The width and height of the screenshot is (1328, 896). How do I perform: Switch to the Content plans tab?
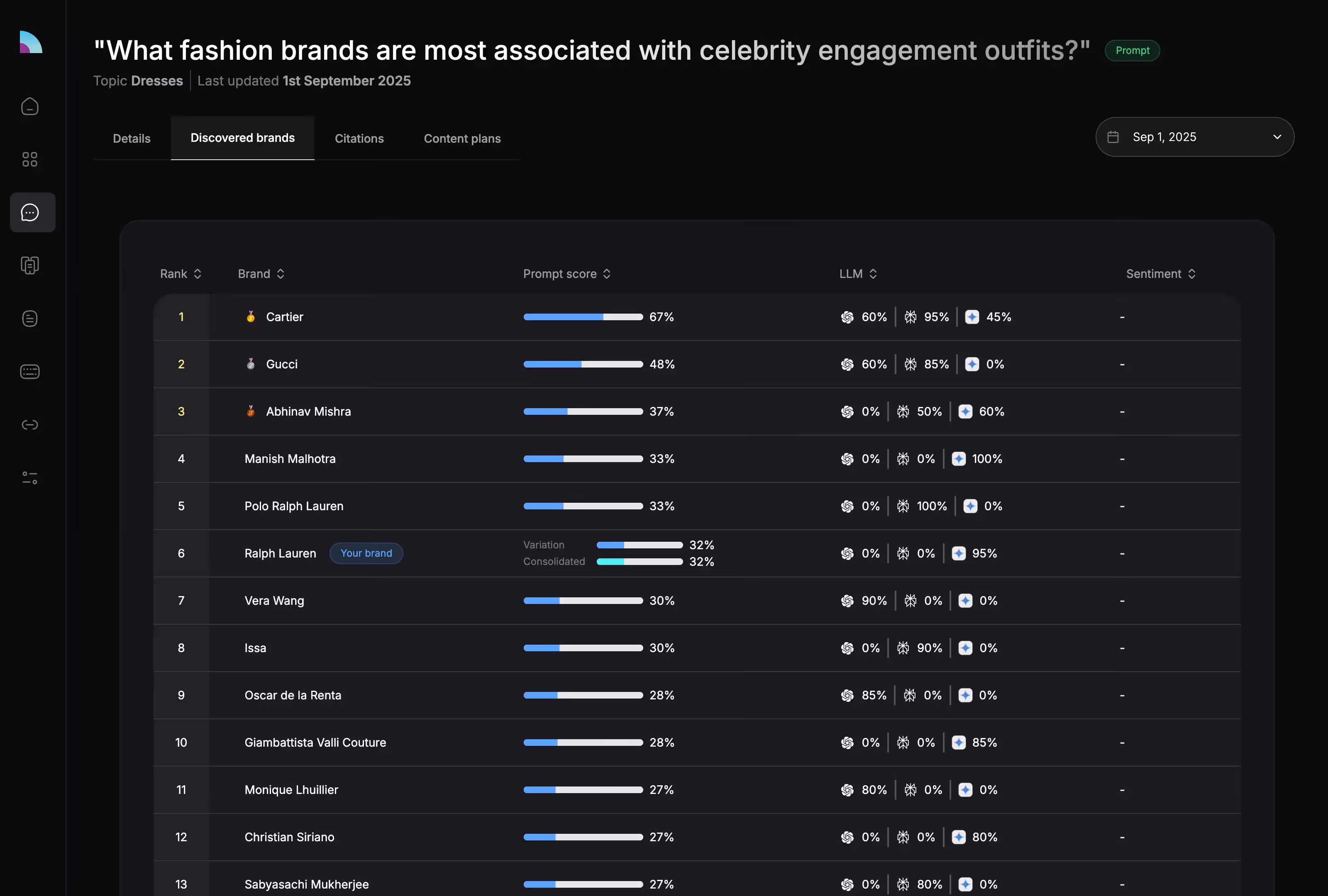[462, 139]
